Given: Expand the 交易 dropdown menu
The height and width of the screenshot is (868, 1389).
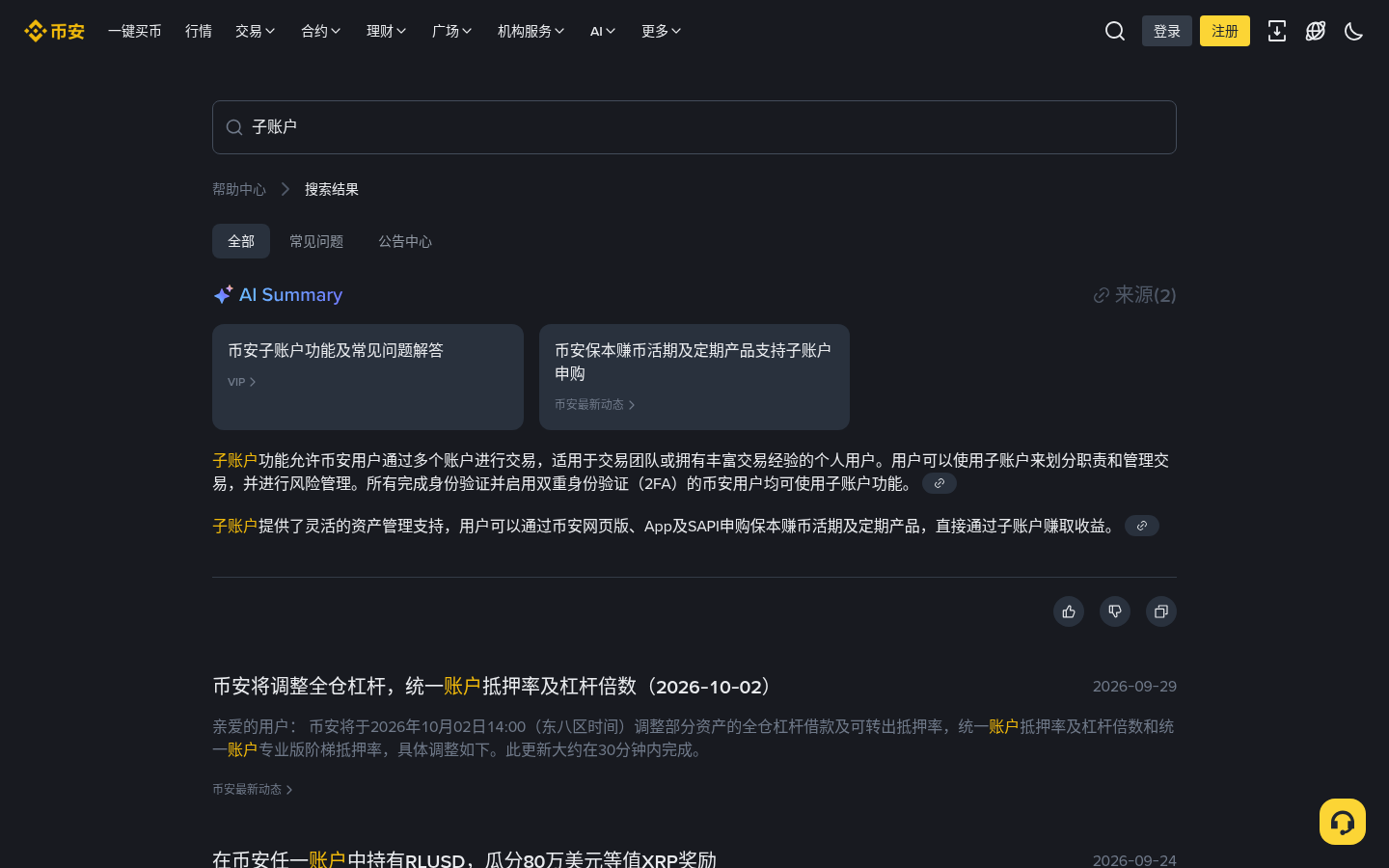Looking at the screenshot, I should pyautogui.click(x=256, y=31).
